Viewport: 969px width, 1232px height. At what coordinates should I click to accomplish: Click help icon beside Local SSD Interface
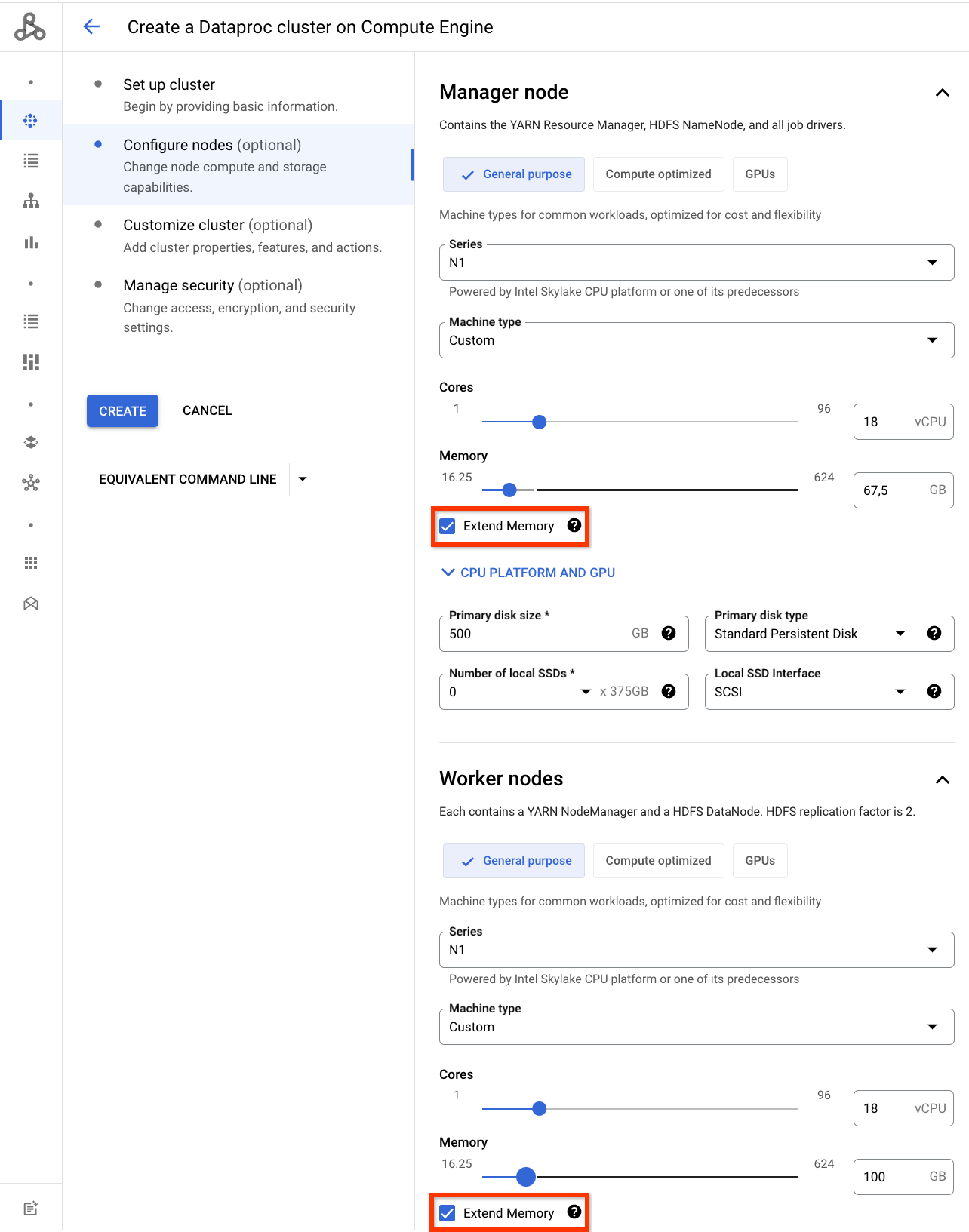[x=934, y=692]
